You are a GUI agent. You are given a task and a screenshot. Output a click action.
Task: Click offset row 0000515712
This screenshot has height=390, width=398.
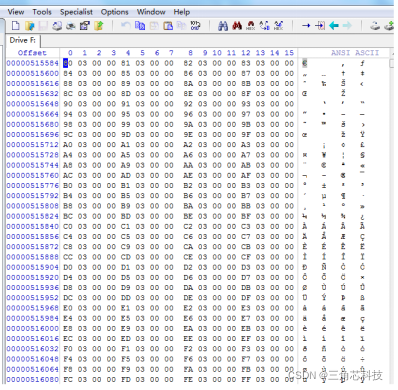(x=32, y=145)
